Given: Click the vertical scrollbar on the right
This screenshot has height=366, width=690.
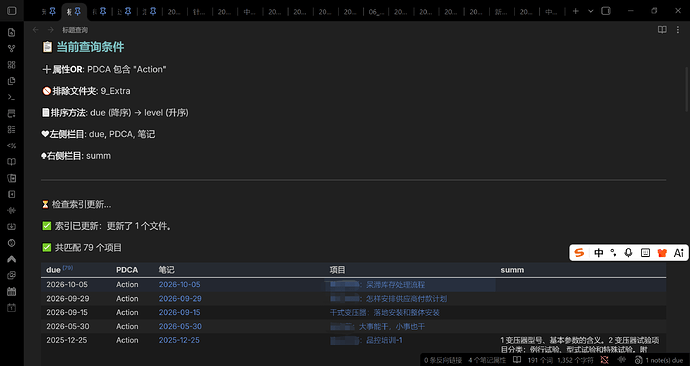Looking at the screenshot, I should coord(687,89).
